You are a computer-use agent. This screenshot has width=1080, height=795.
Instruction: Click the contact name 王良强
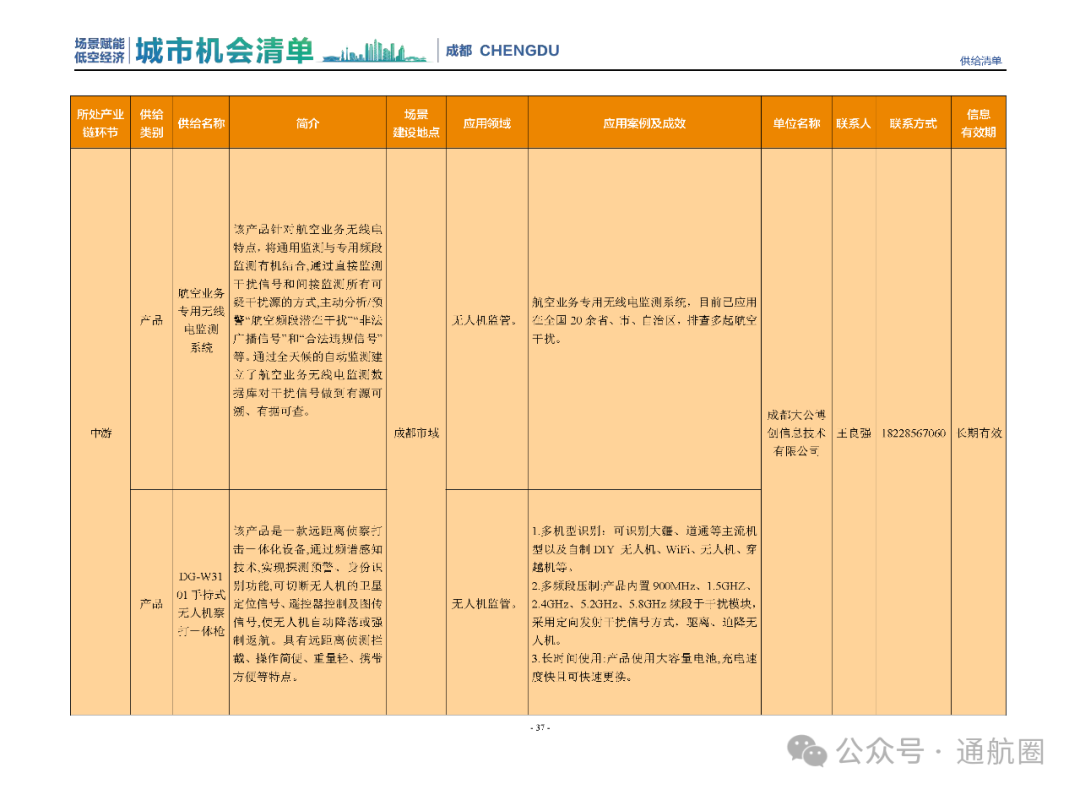(853, 433)
